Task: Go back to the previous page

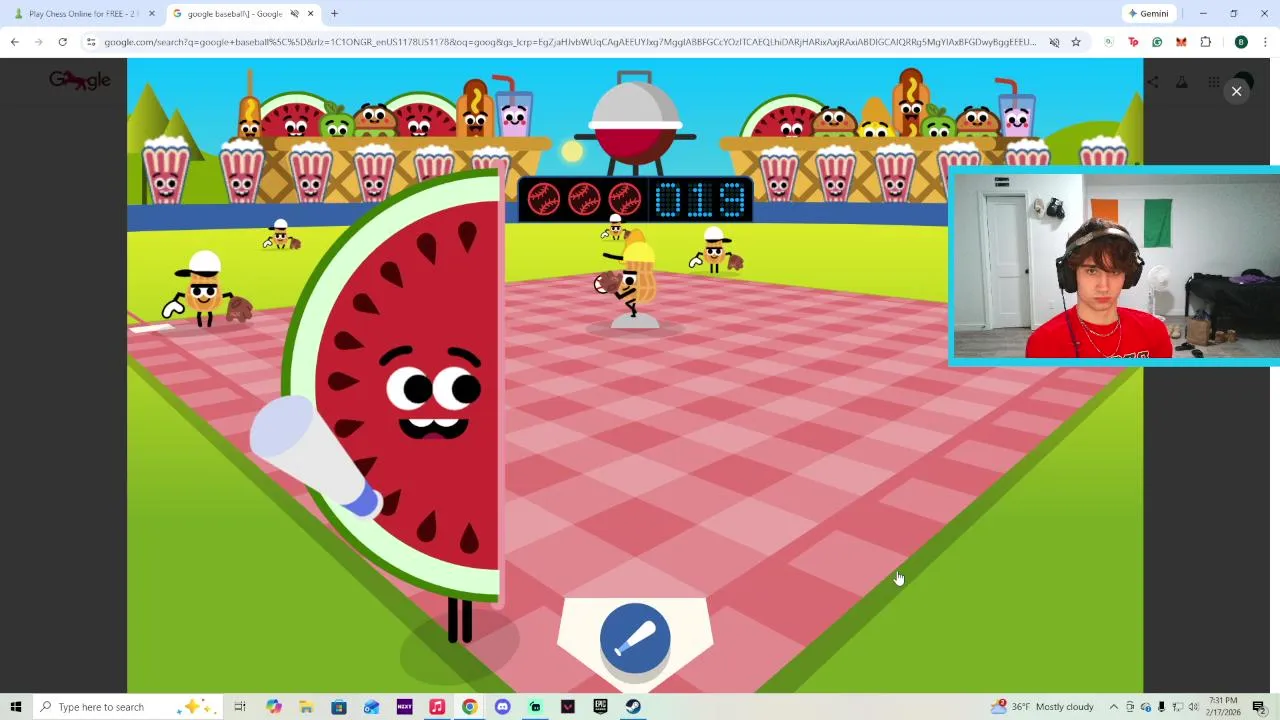Action: (14, 42)
